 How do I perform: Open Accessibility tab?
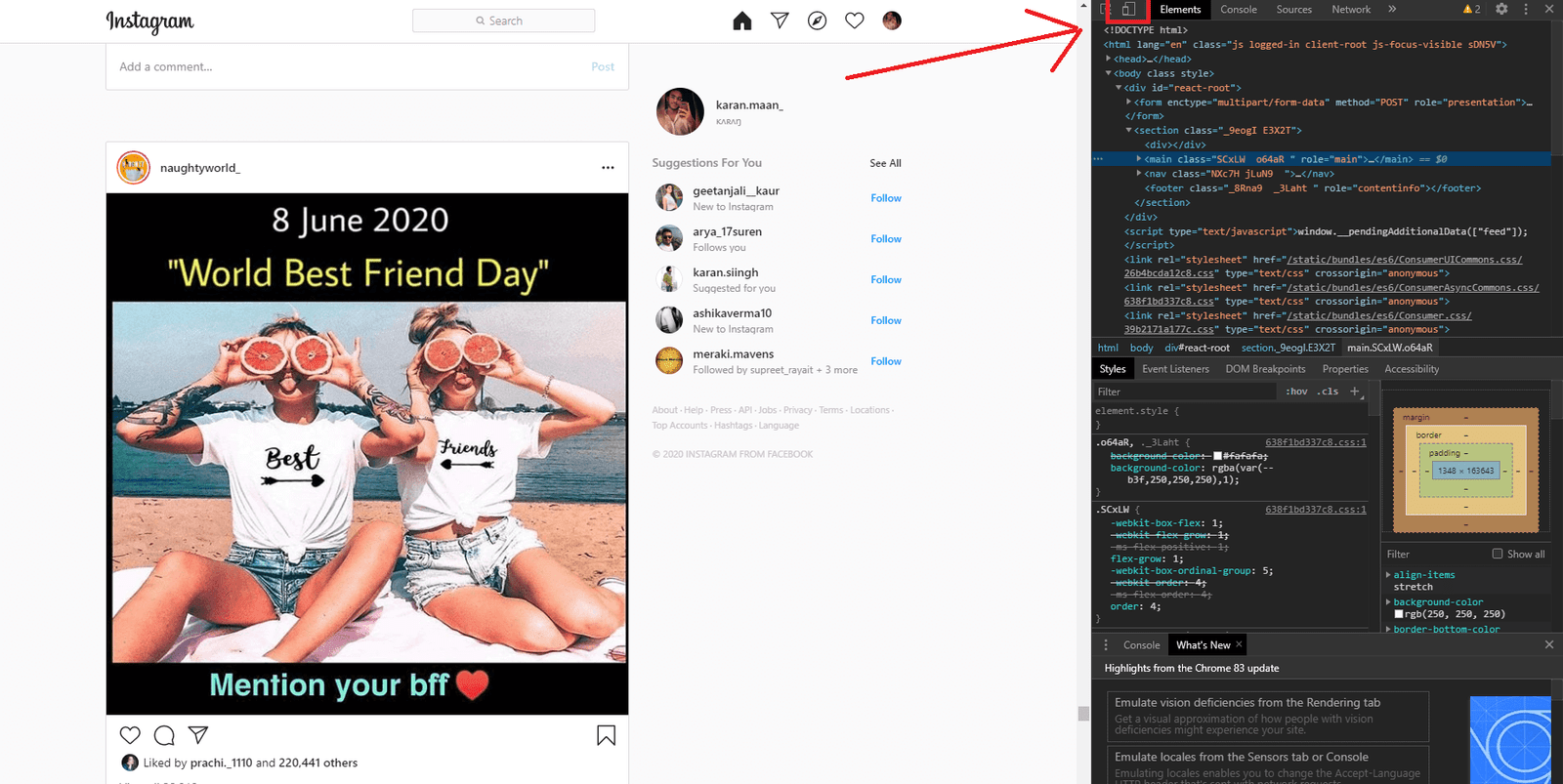(1412, 369)
